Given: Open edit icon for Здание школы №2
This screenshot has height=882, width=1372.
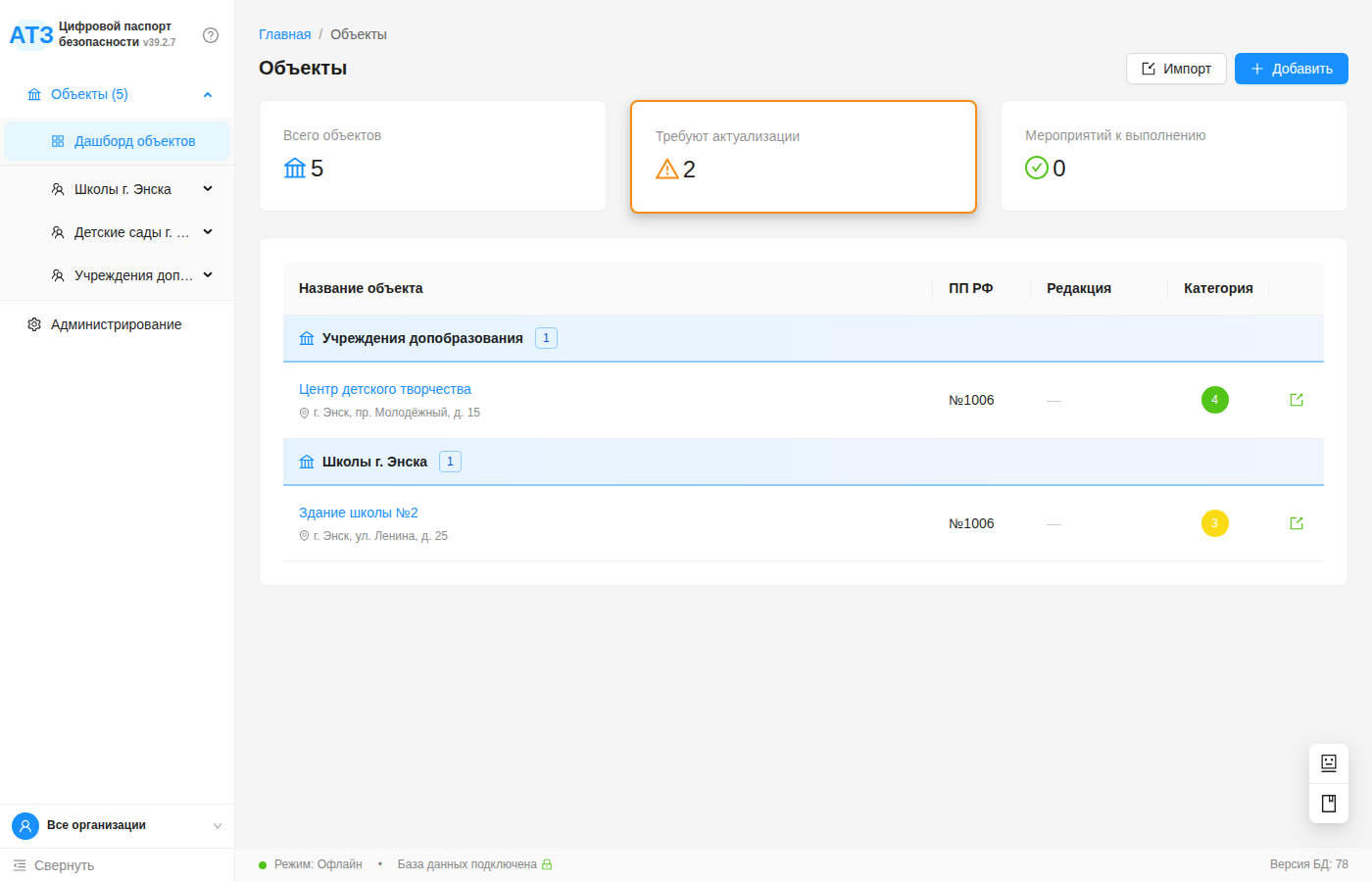Looking at the screenshot, I should [1296, 523].
